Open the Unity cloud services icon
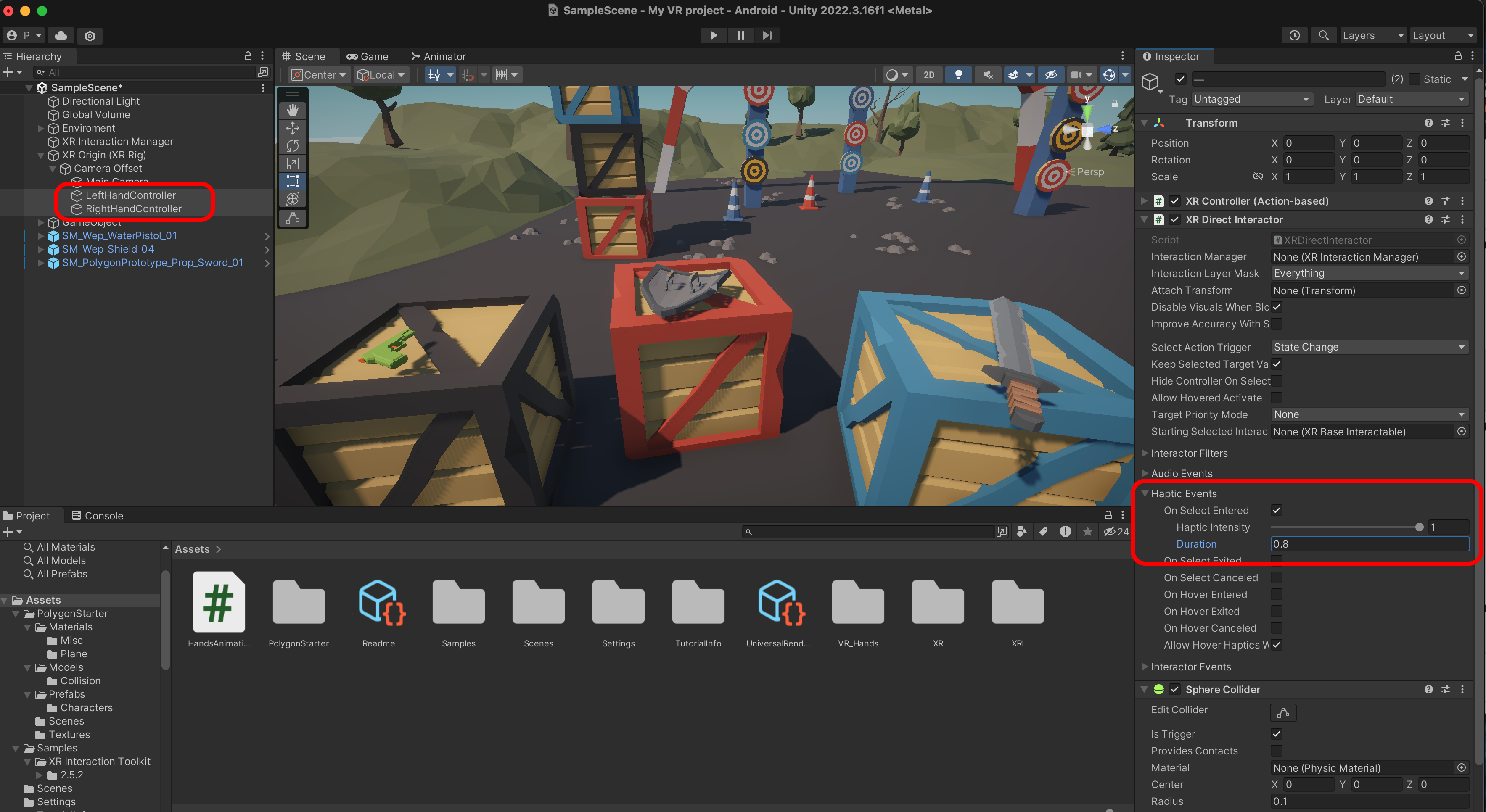Image resolution: width=1486 pixels, height=812 pixels. (x=61, y=35)
